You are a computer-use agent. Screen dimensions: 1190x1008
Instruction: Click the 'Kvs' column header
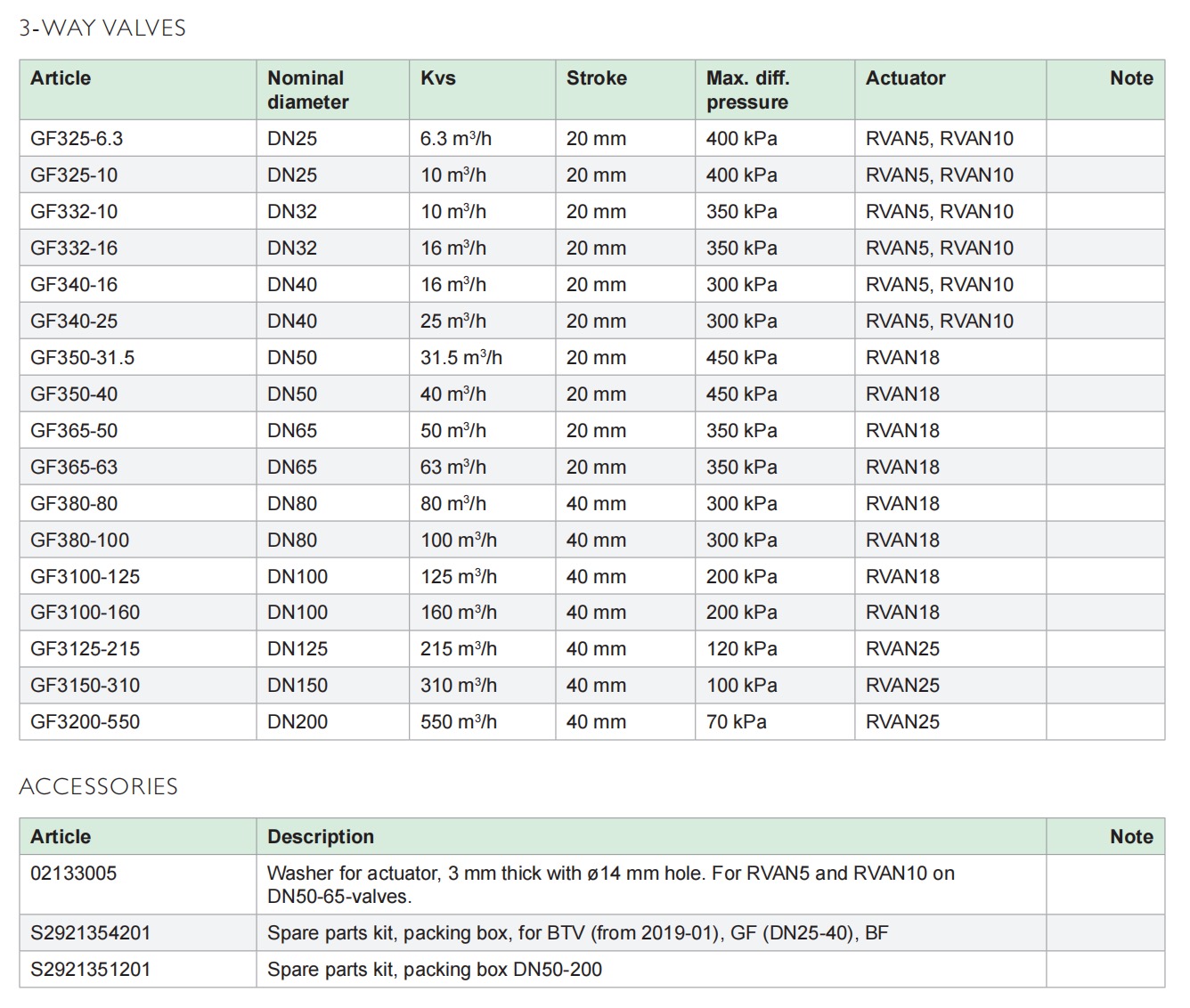[x=437, y=78]
